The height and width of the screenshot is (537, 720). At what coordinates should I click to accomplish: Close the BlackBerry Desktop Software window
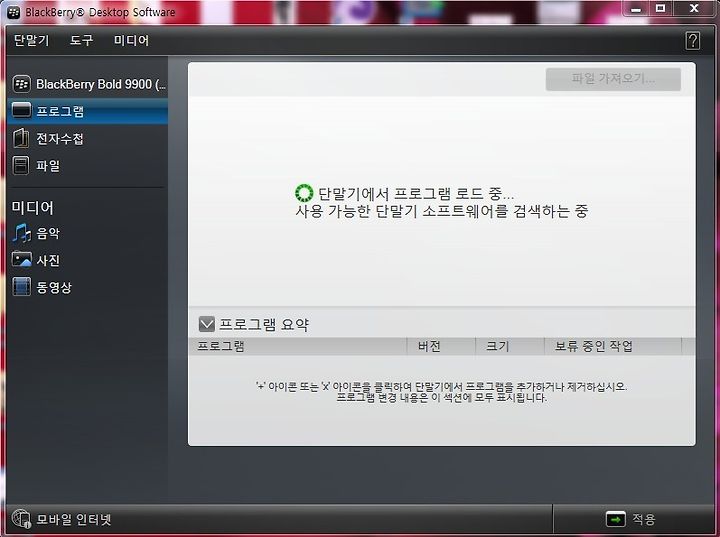point(694,9)
